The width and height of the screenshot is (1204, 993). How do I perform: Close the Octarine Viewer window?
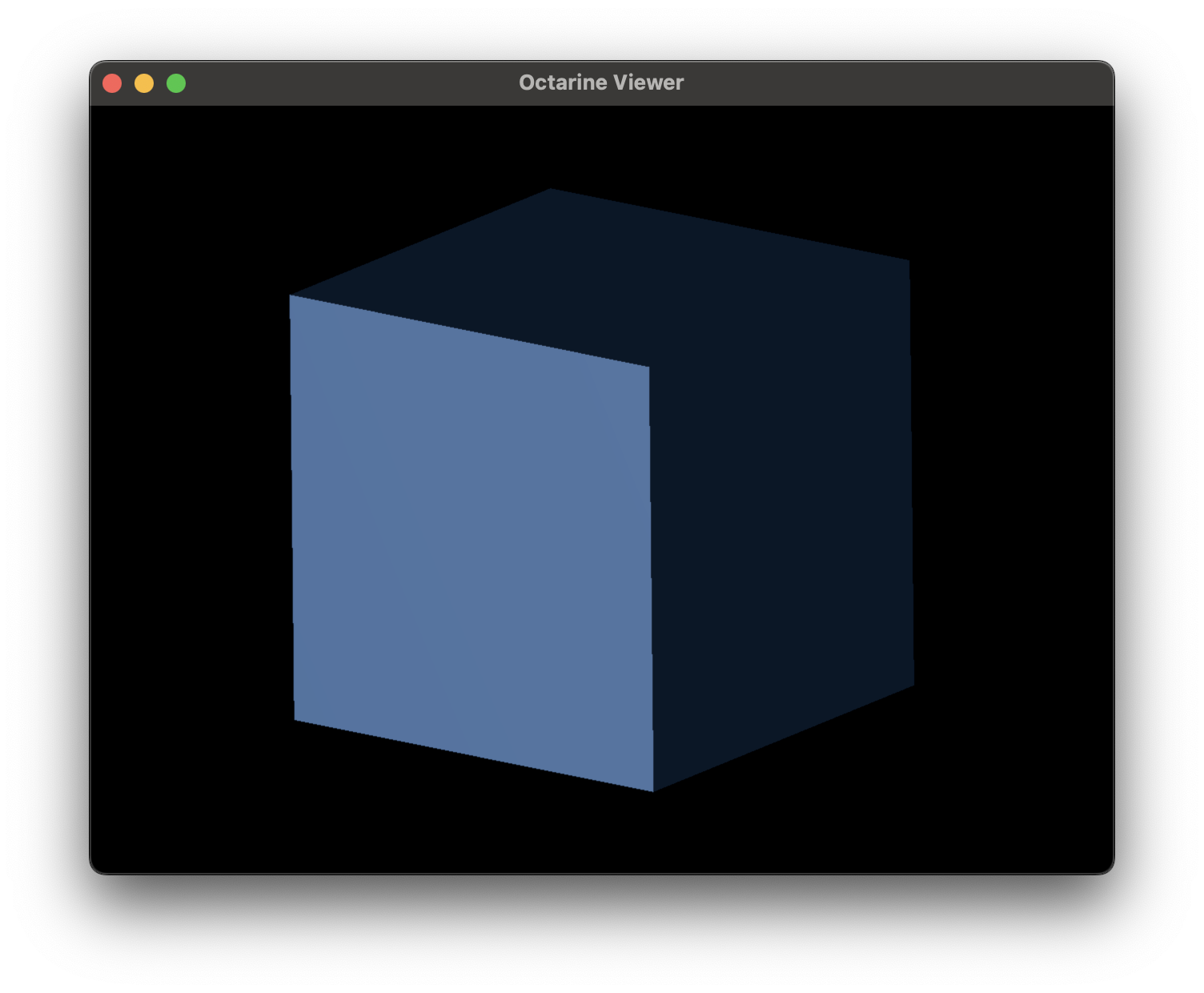coord(112,83)
